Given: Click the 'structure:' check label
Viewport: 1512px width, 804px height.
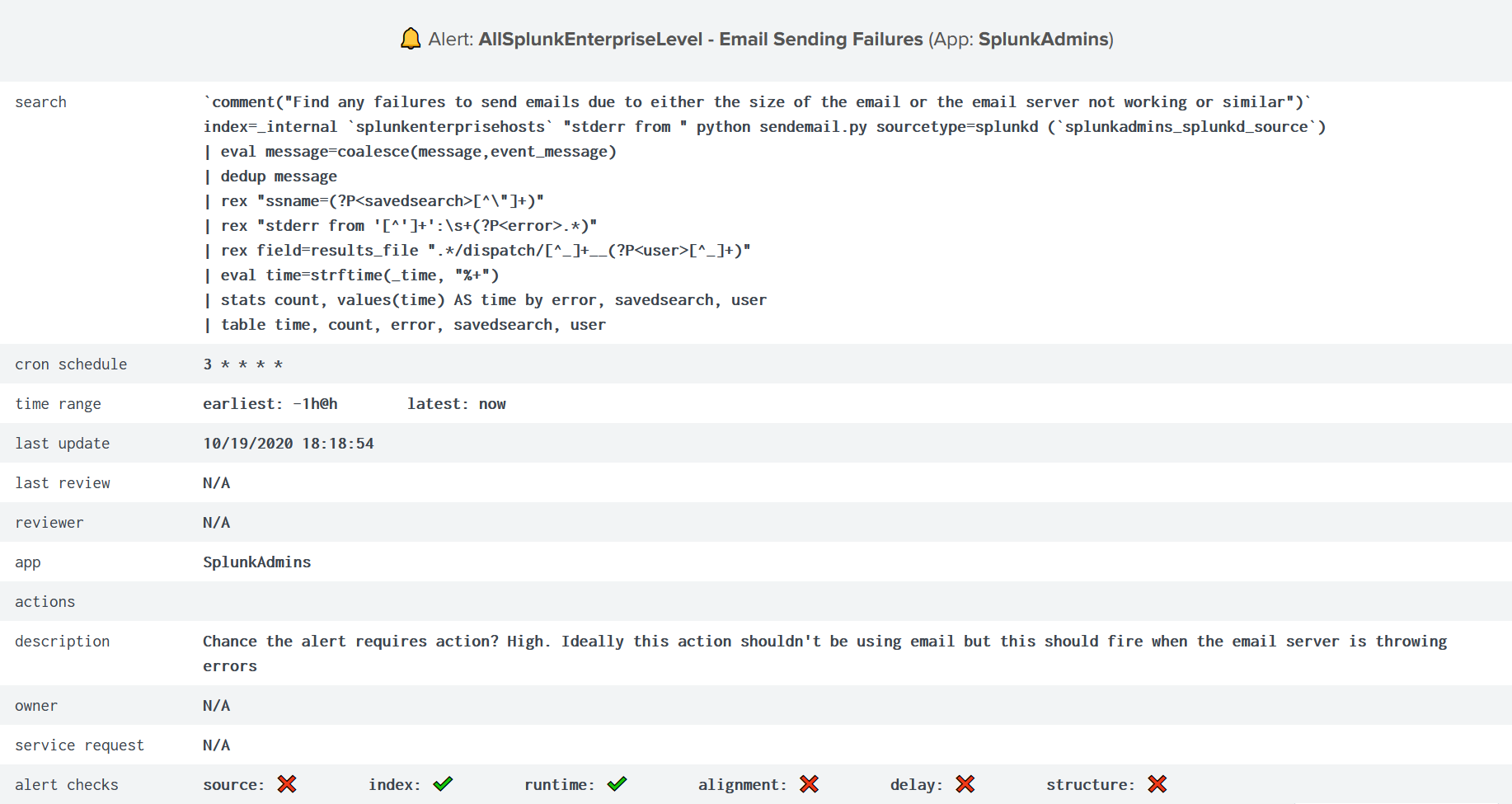Looking at the screenshot, I should [1091, 785].
